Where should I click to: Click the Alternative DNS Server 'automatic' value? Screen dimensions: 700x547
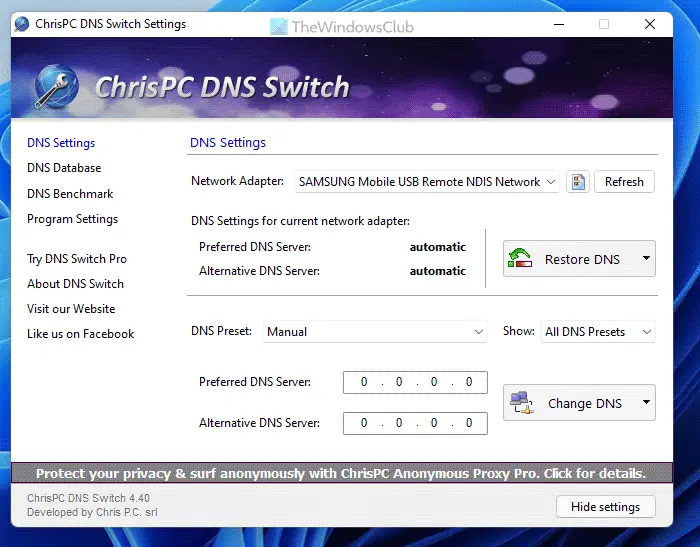click(x=438, y=271)
